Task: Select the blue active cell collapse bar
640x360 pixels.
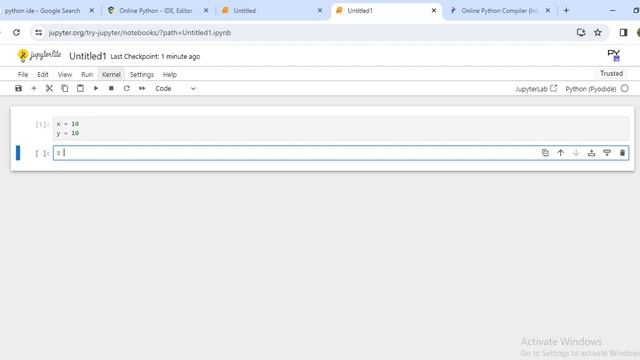Action: [18, 153]
